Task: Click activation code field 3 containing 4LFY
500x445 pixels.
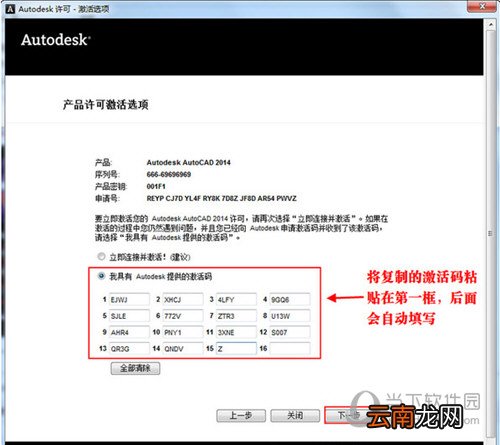Action: click(236, 299)
